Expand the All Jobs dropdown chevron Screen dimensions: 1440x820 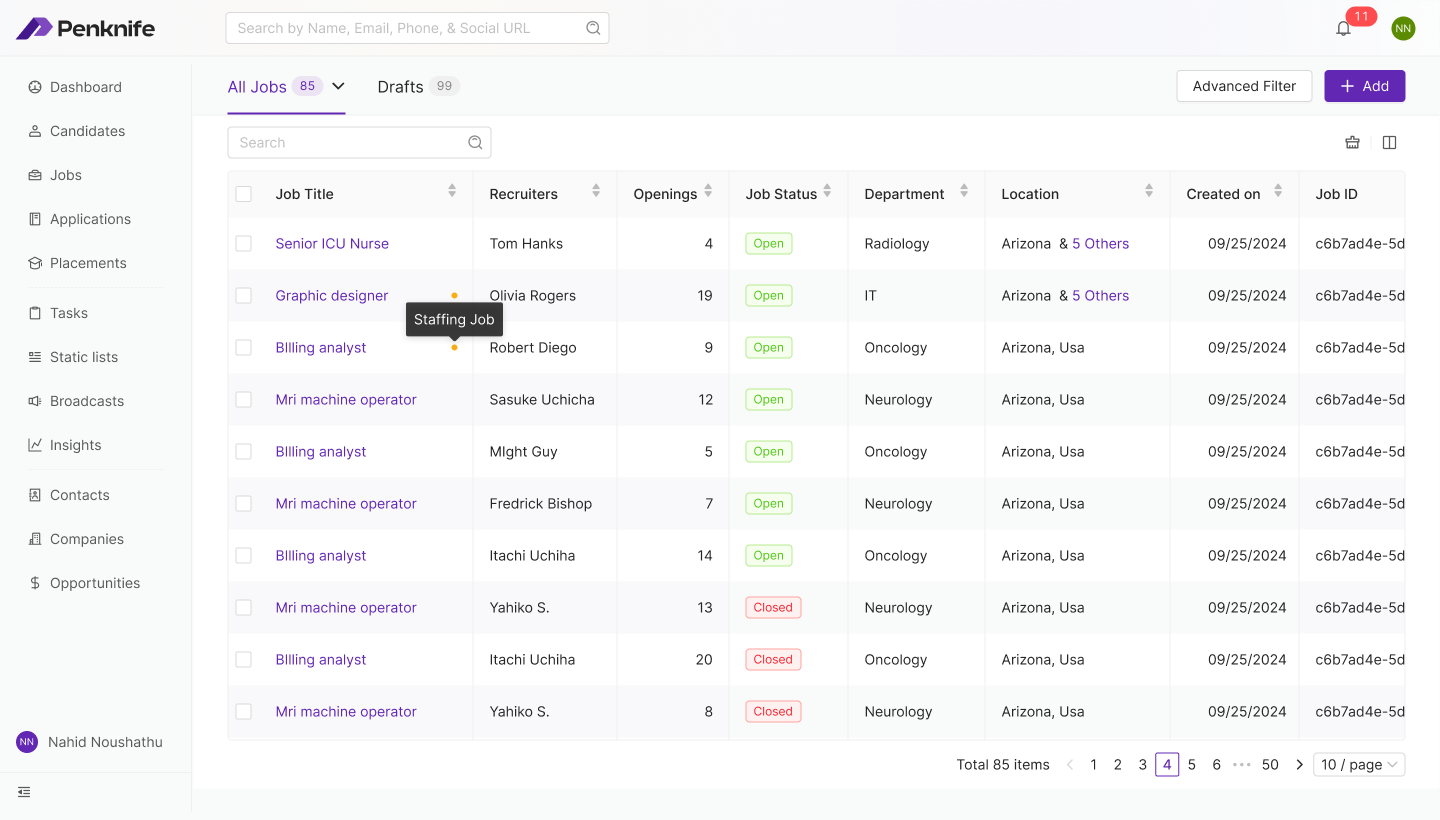click(338, 86)
